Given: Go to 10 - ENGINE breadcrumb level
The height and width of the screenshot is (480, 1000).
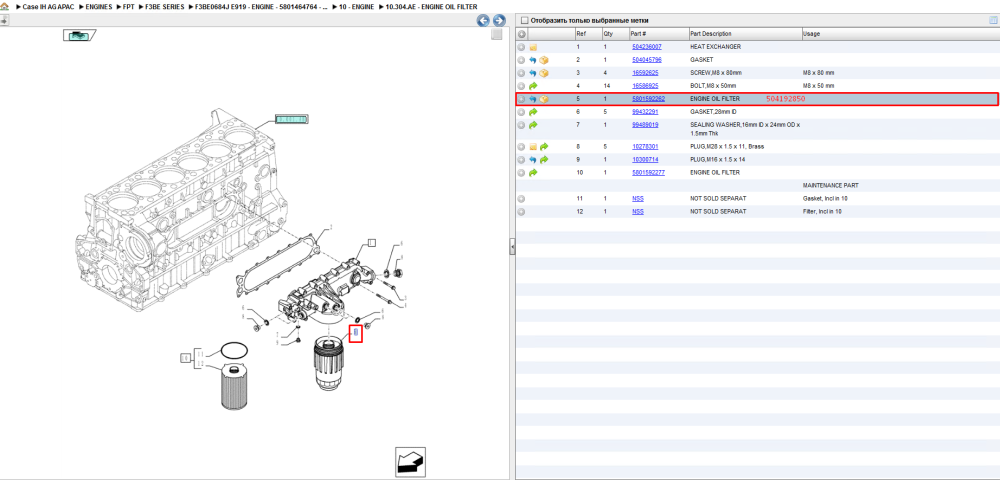Looking at the screenshot, I should 358,6.
